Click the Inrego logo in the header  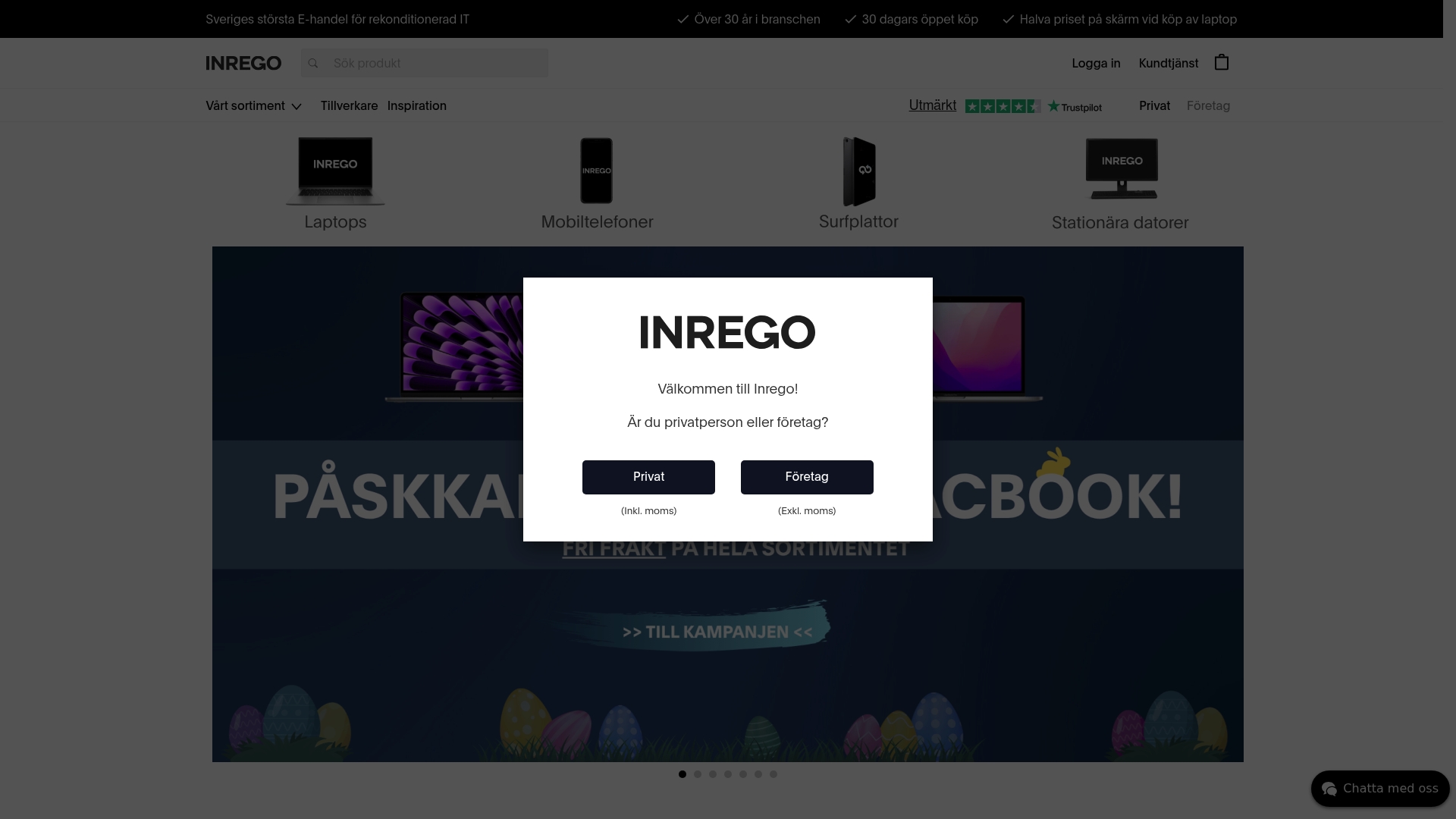[243, 63]
